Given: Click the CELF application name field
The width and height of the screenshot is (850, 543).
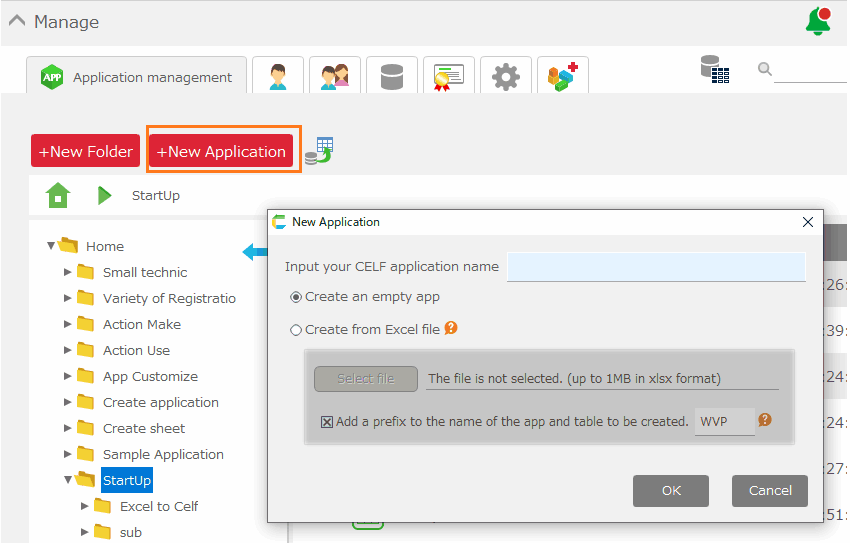Looking at the screenshot, I should point(655,267).
